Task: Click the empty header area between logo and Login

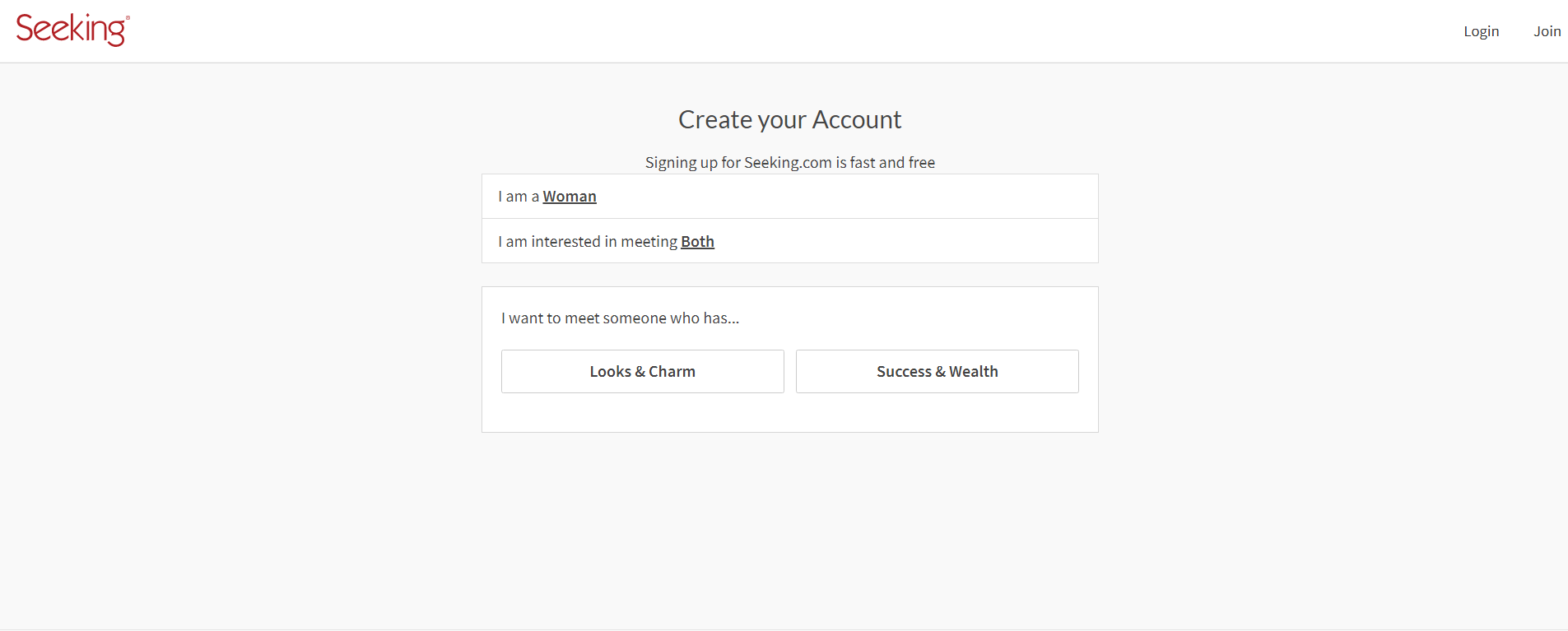Action: pyautogui.click(x=790, y=31)
